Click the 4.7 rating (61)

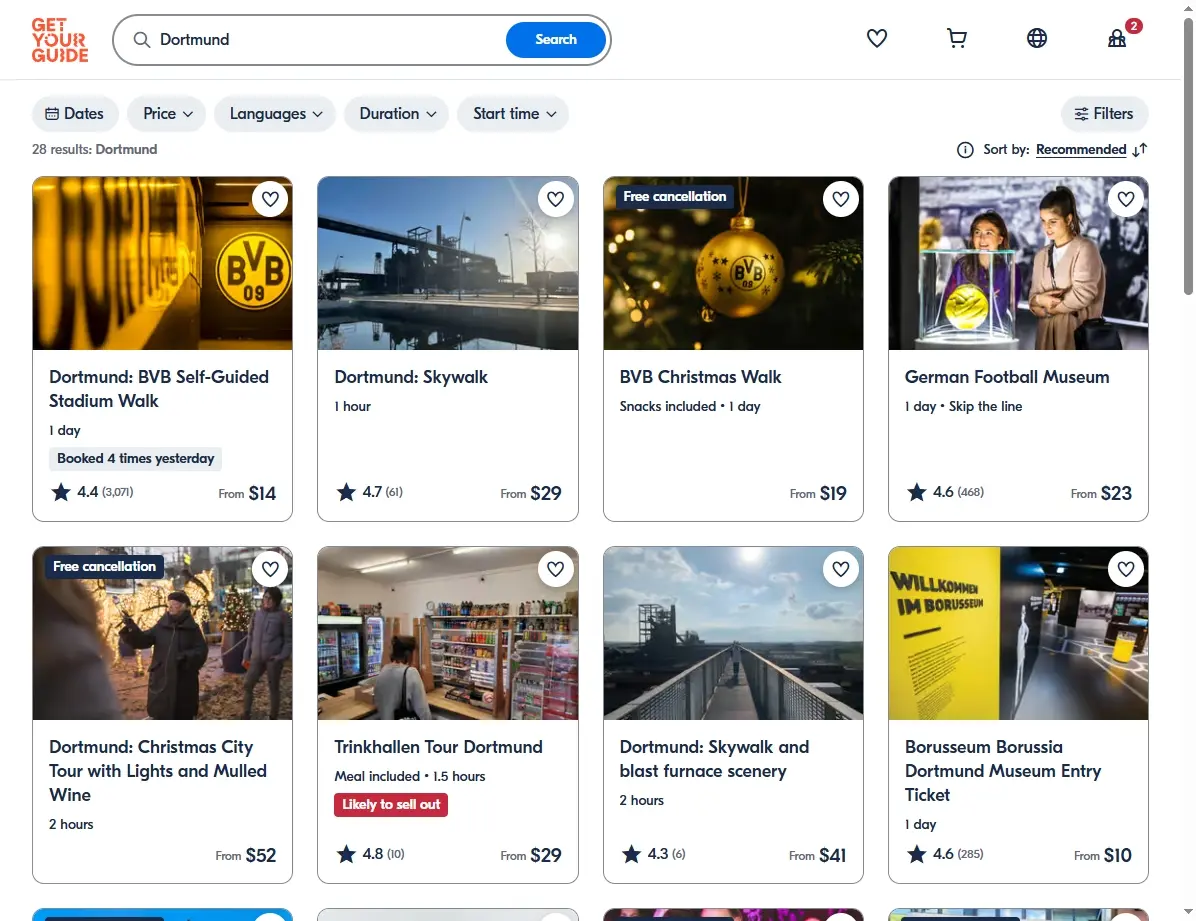click(x=370, y=492)
